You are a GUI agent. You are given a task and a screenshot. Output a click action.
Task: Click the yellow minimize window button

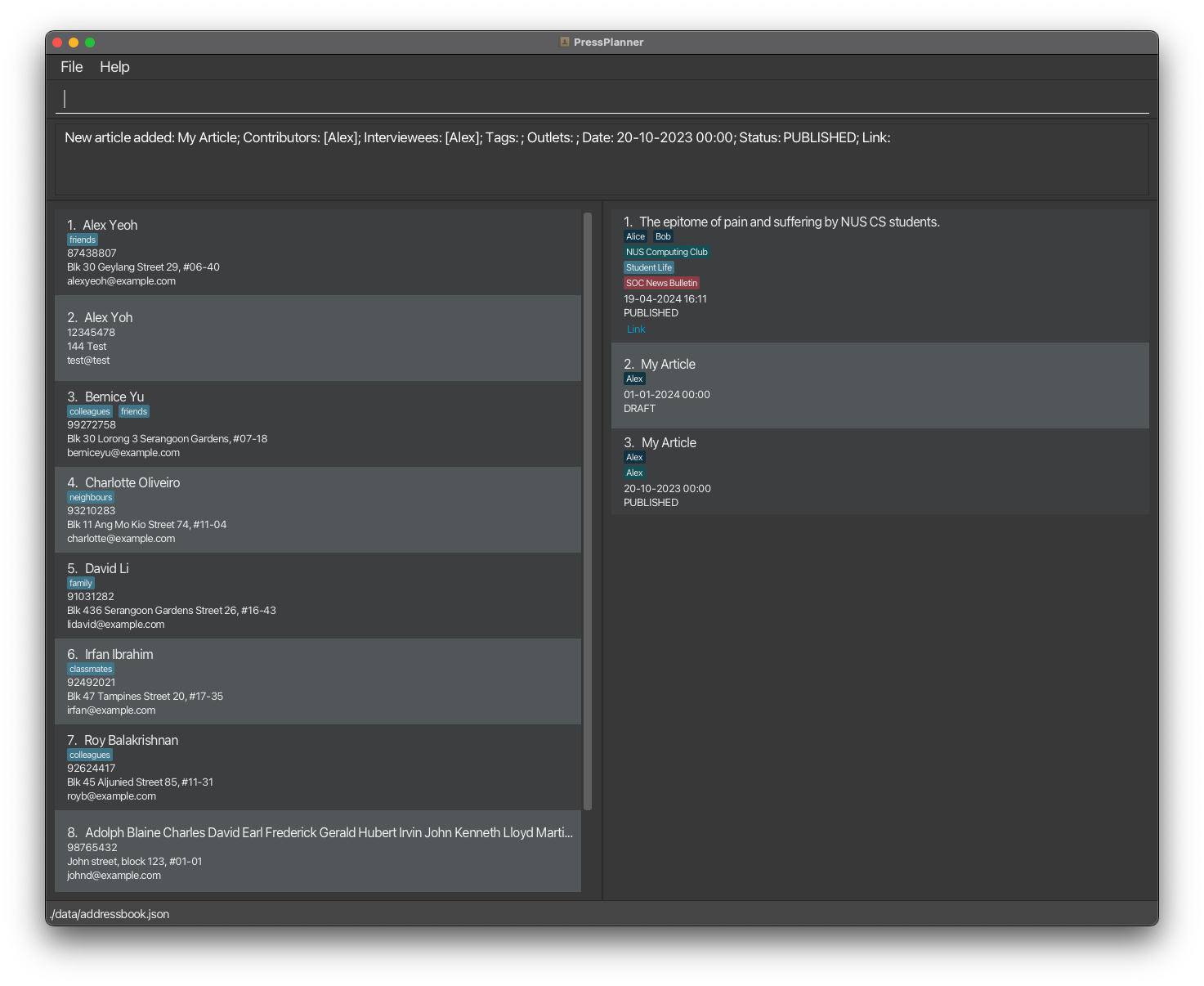click(74, 43)
